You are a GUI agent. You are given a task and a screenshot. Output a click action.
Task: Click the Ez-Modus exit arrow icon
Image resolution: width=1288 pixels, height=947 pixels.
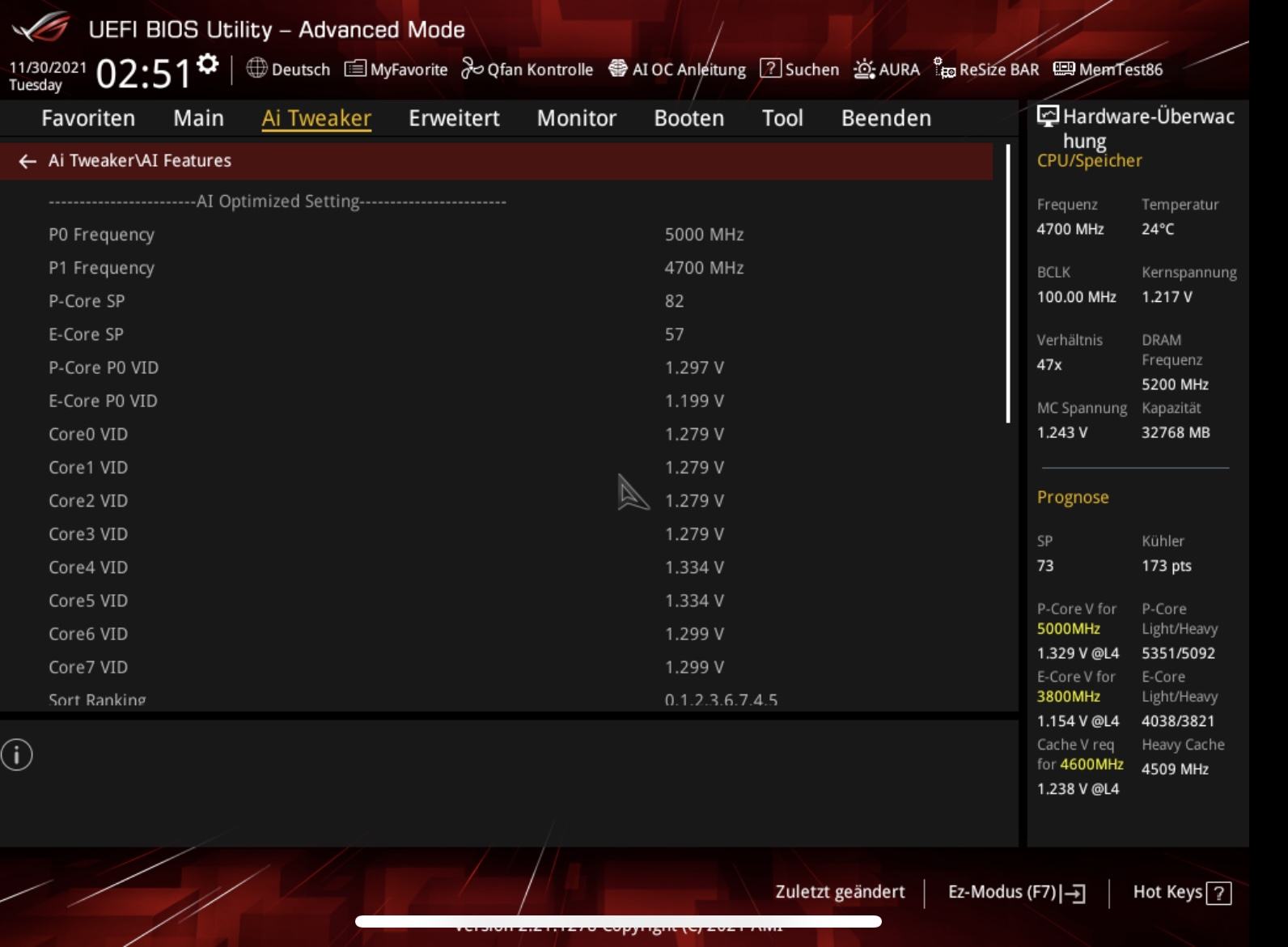pos(1074,894)
